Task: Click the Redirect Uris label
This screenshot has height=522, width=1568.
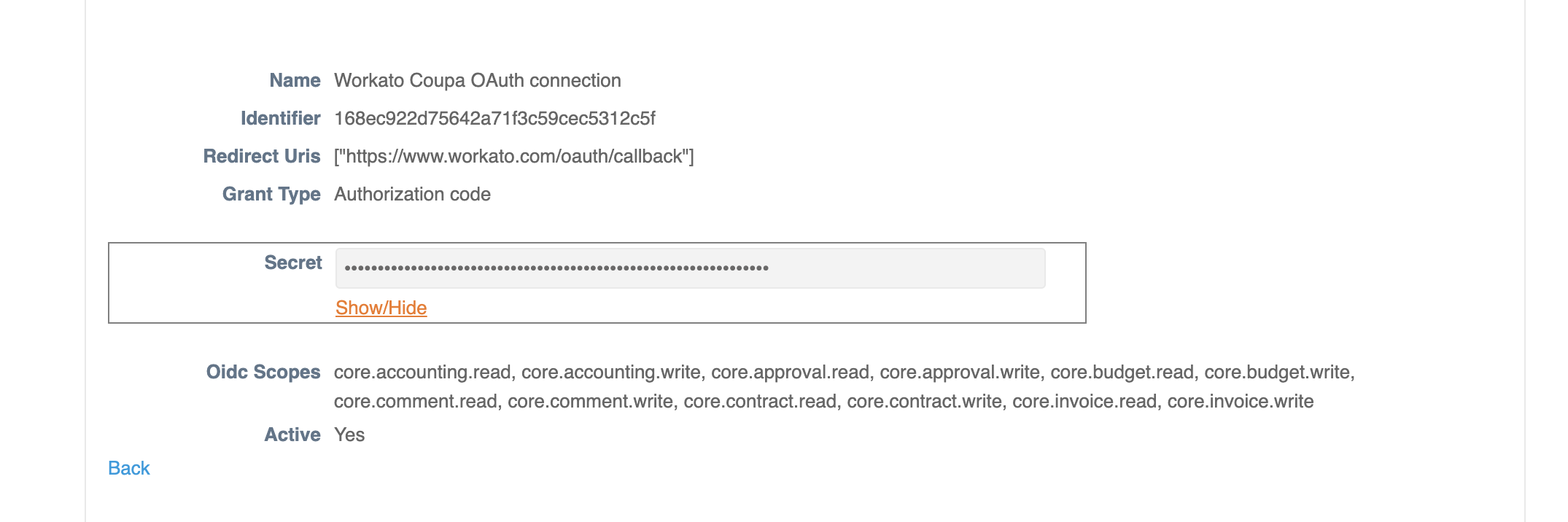Action: coord(263,156)
